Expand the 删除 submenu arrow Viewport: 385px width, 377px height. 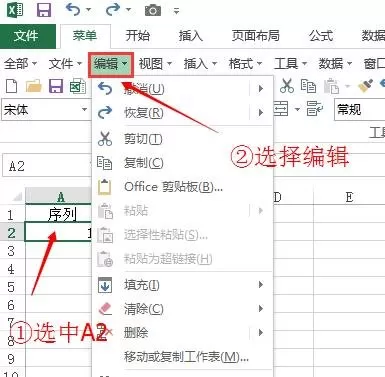pos(261,333)
